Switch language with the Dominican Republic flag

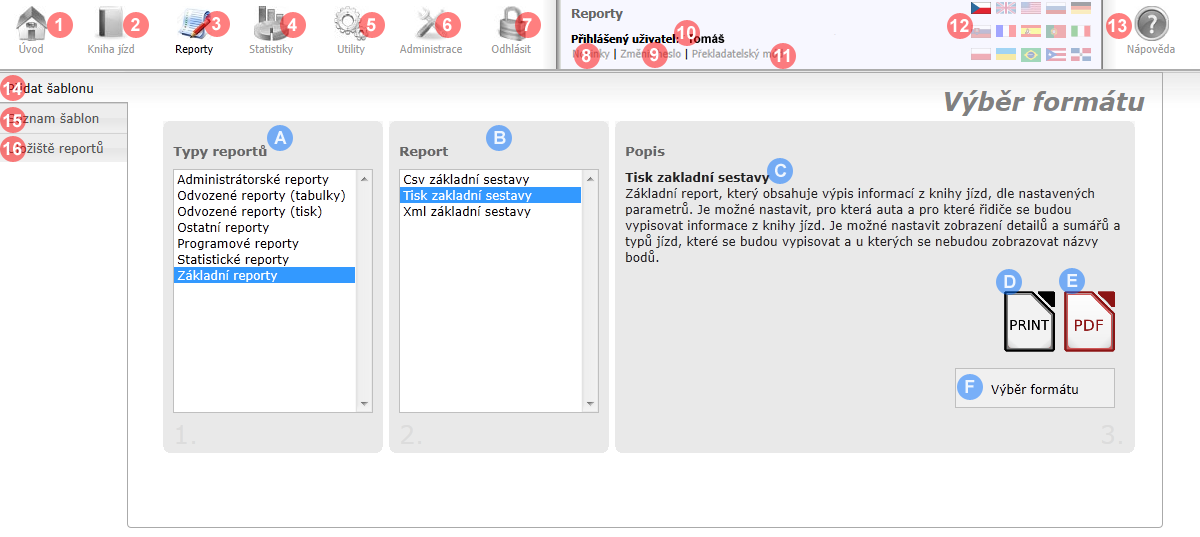click(x=1081, y=53)
